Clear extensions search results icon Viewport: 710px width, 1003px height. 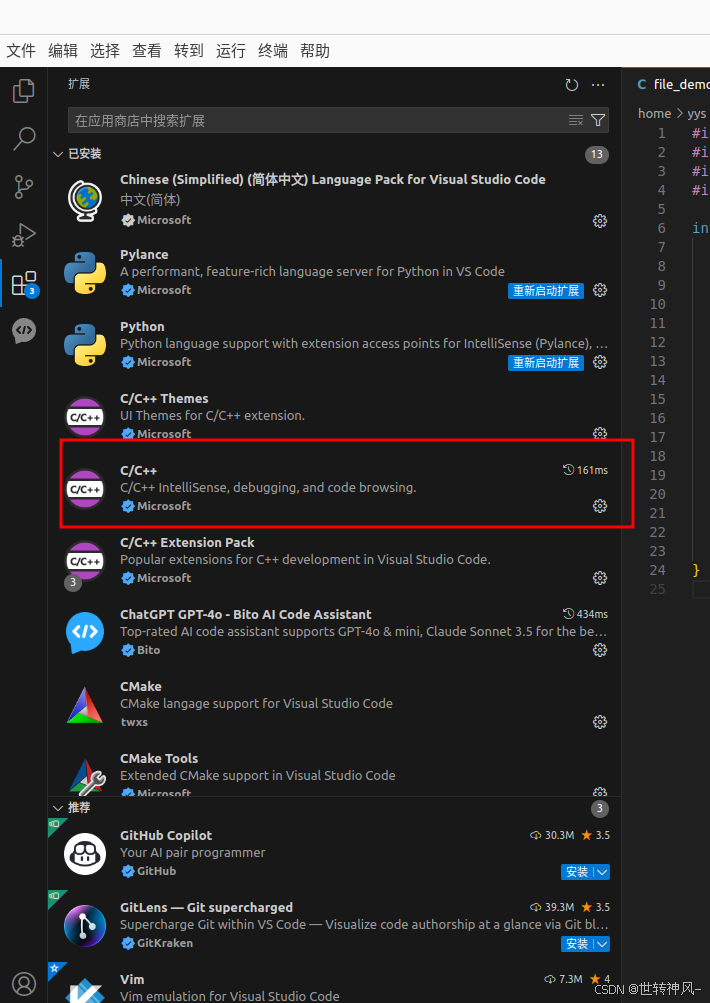(576, 120)
